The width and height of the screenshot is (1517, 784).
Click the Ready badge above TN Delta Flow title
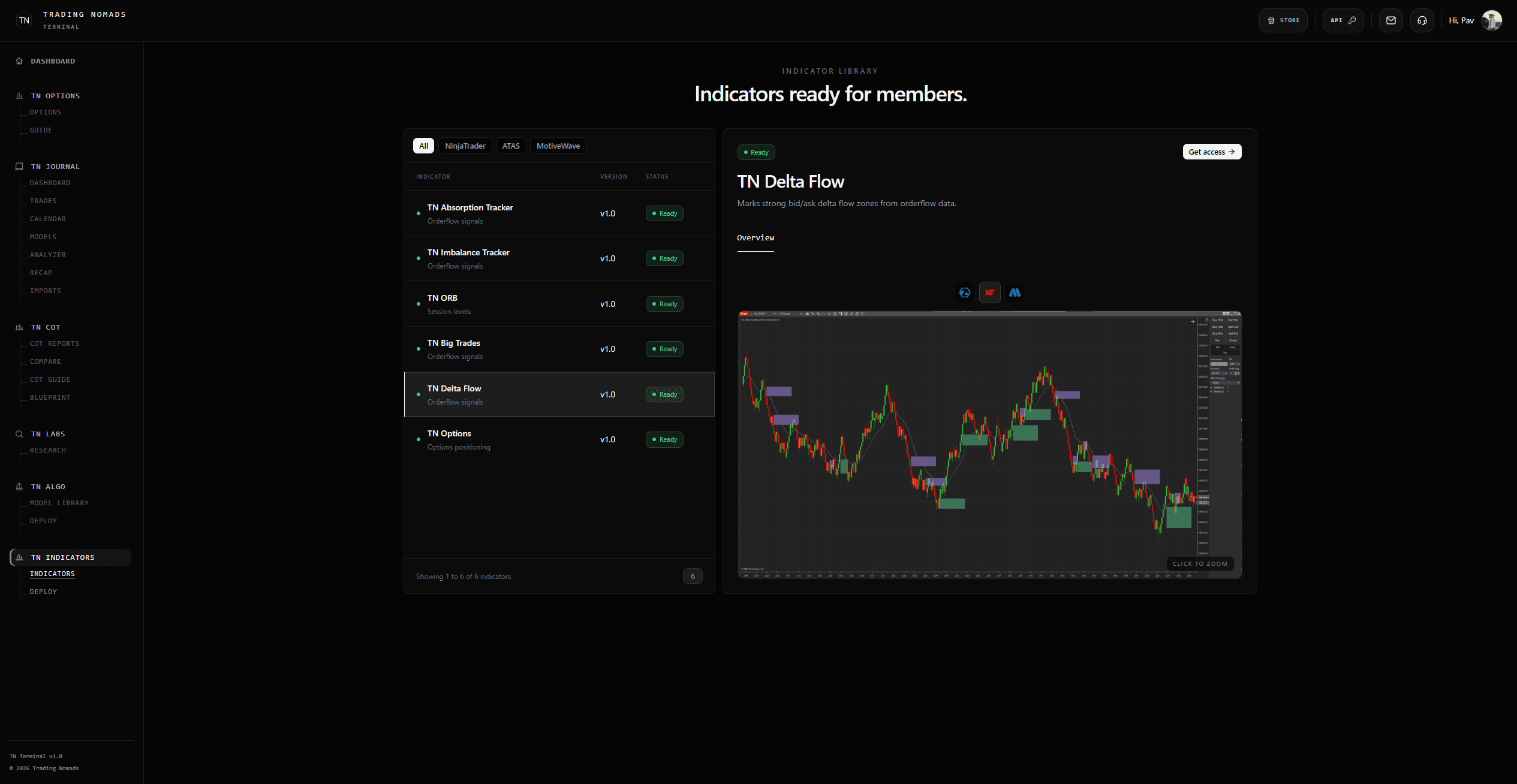pos(756,152)
